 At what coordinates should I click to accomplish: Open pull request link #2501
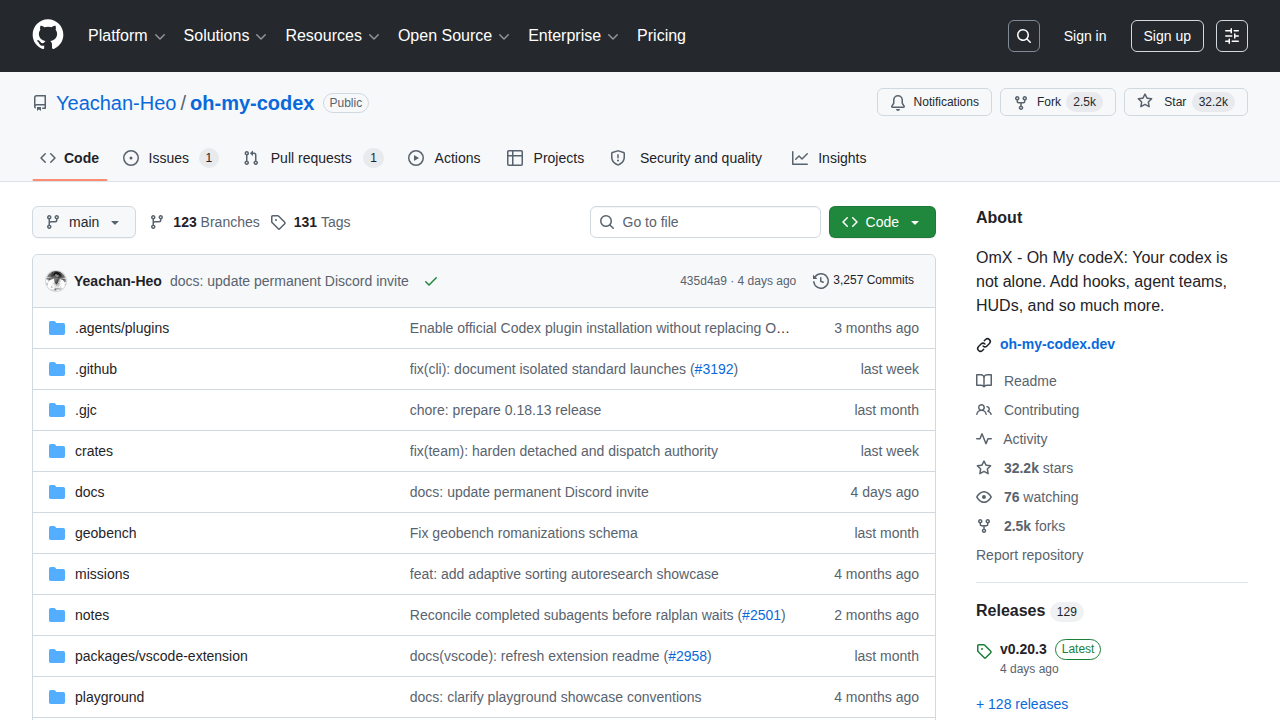[x=762, y=615]
